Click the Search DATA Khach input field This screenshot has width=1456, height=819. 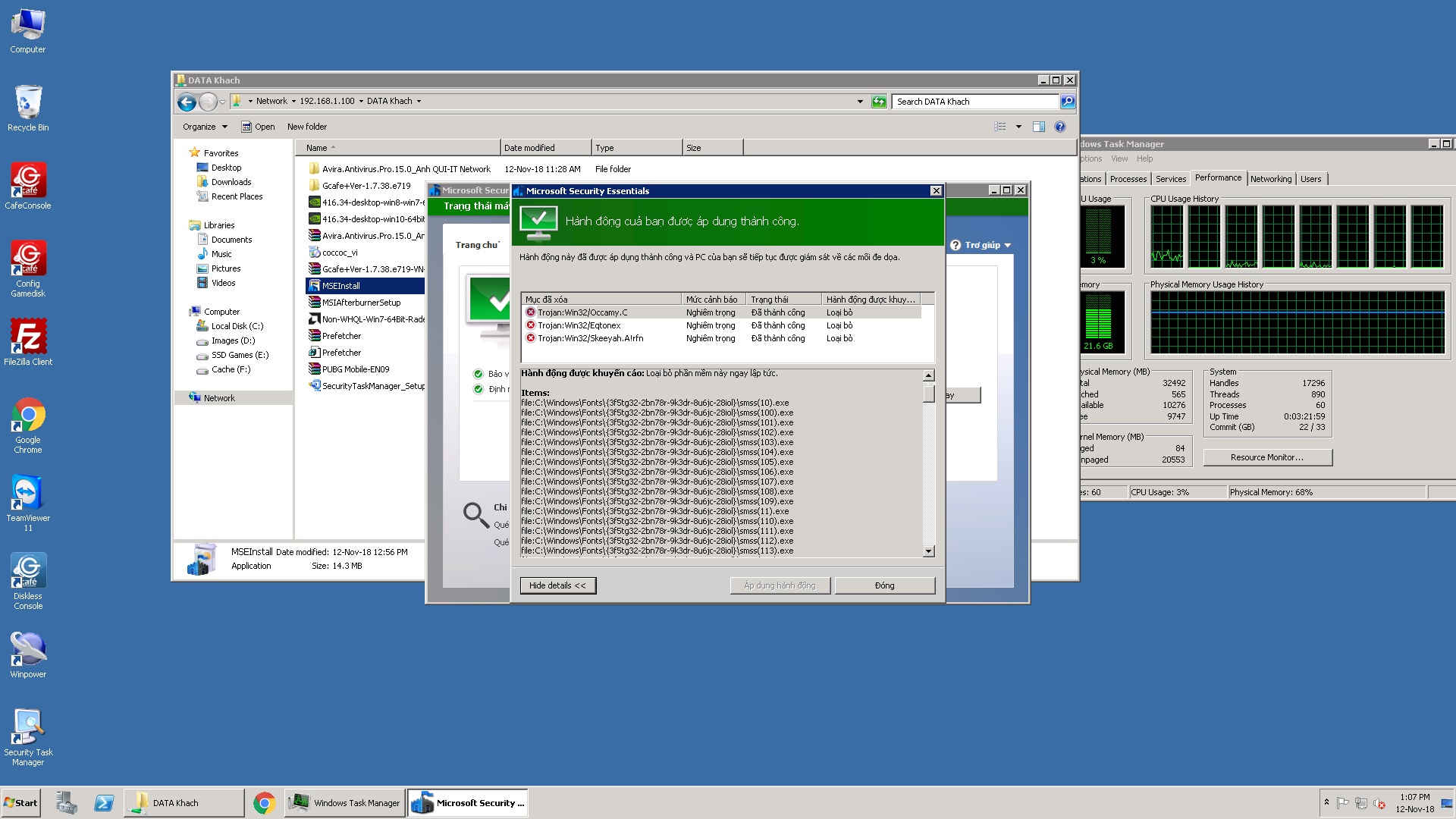point(975,102)
